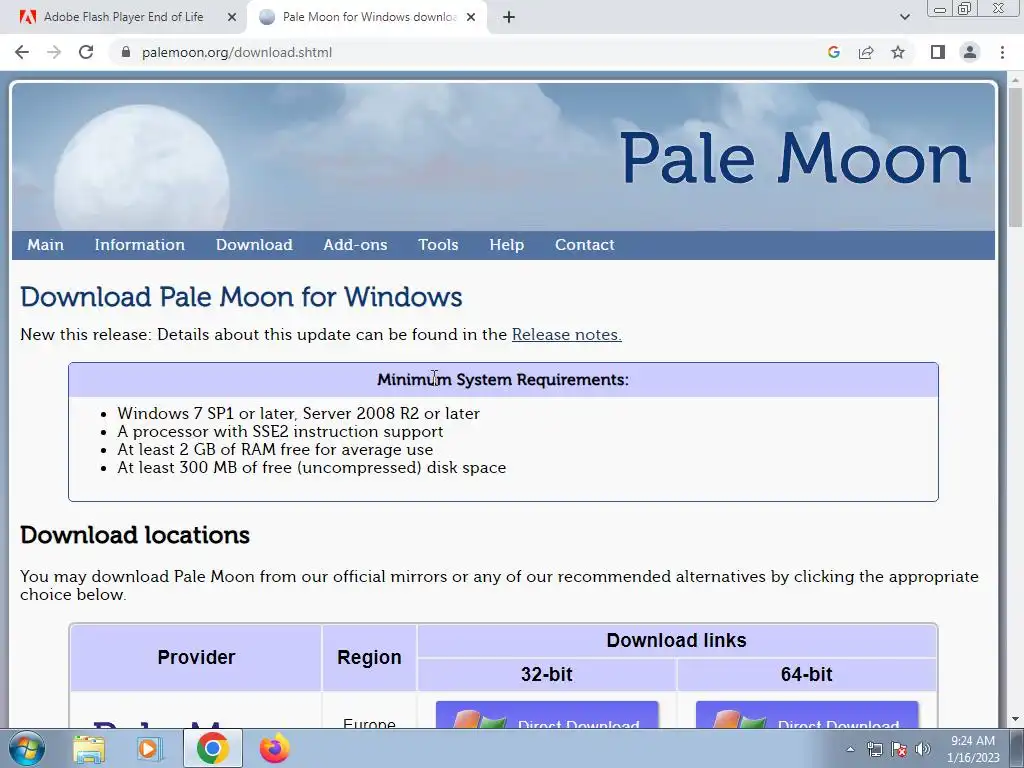Click the 64-bit Direct Download button
This screenshot has height=768, width=1024.
[x=807, y=714]
